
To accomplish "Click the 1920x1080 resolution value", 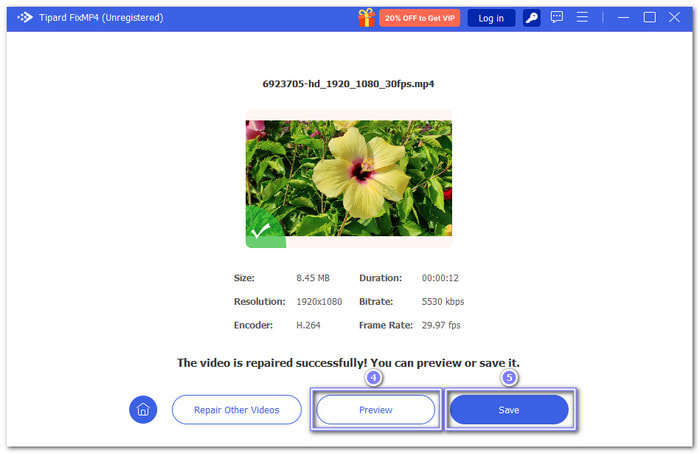I will [x=319, y=301].
